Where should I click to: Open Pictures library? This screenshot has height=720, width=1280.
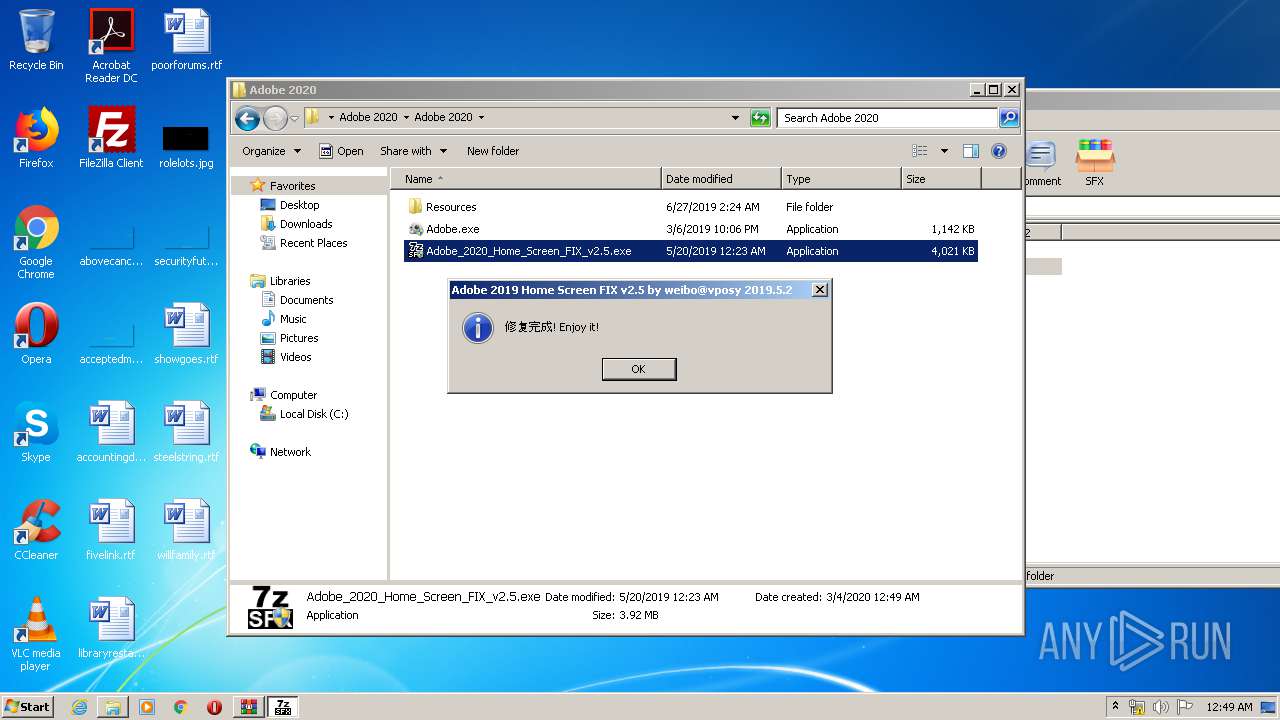(x=299, y=338)
